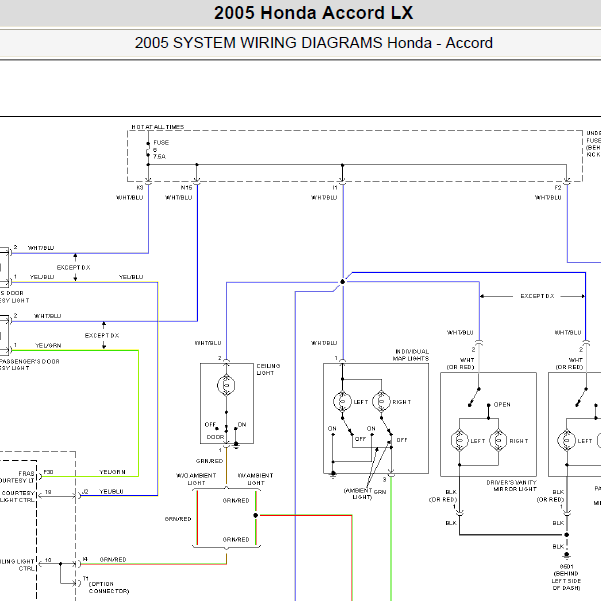
Task: Click the "INDIVIDUAL MAP LIGHTS" label
Action: point(411,355)
